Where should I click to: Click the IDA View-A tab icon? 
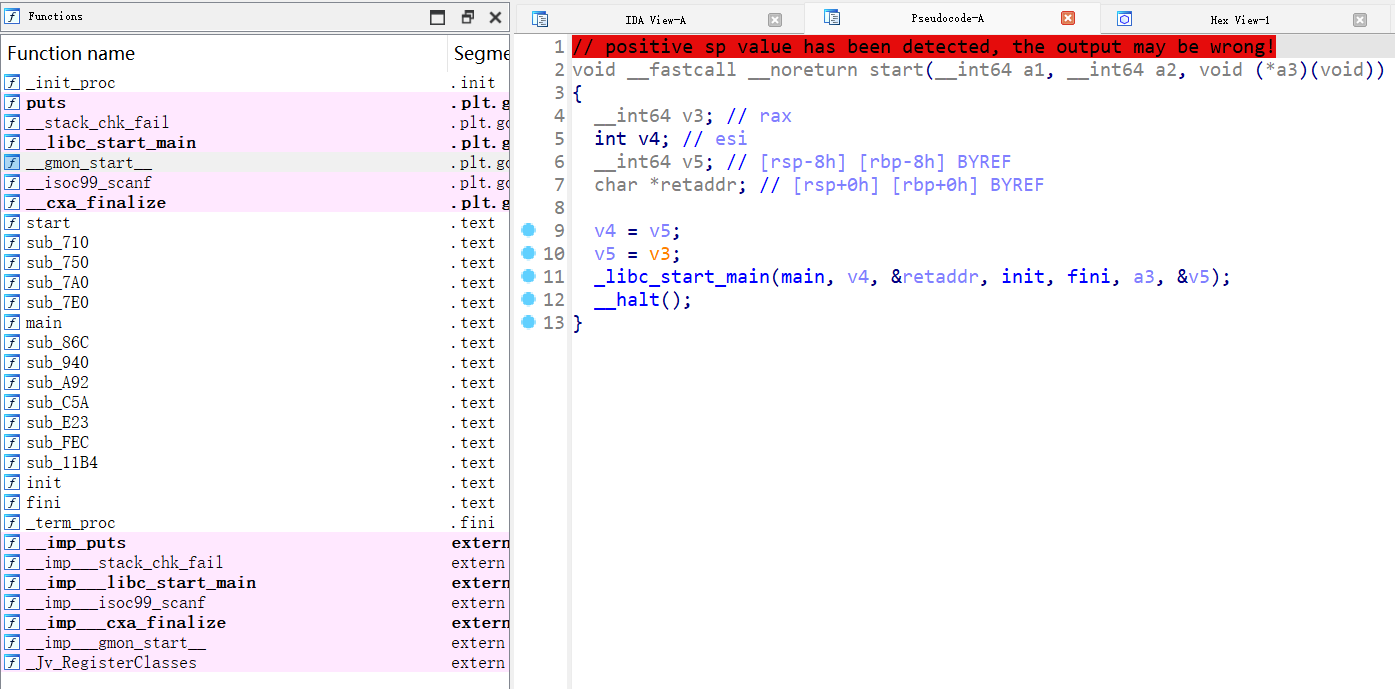[539, 18]
